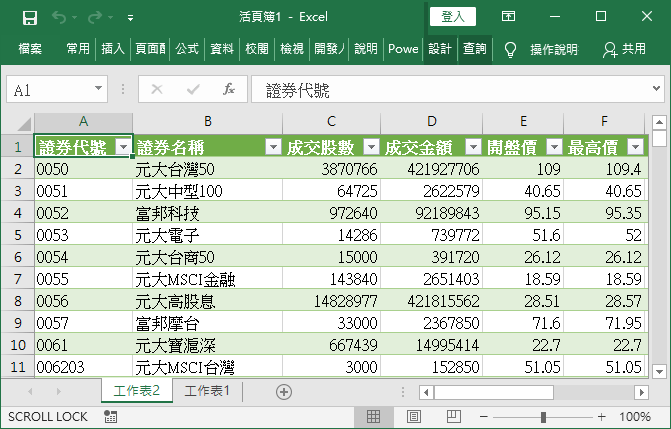The width and height of the screenshot is (671, 429).
Task: Switch to the 常用 ribbon tab
Action: click(78, 48)
